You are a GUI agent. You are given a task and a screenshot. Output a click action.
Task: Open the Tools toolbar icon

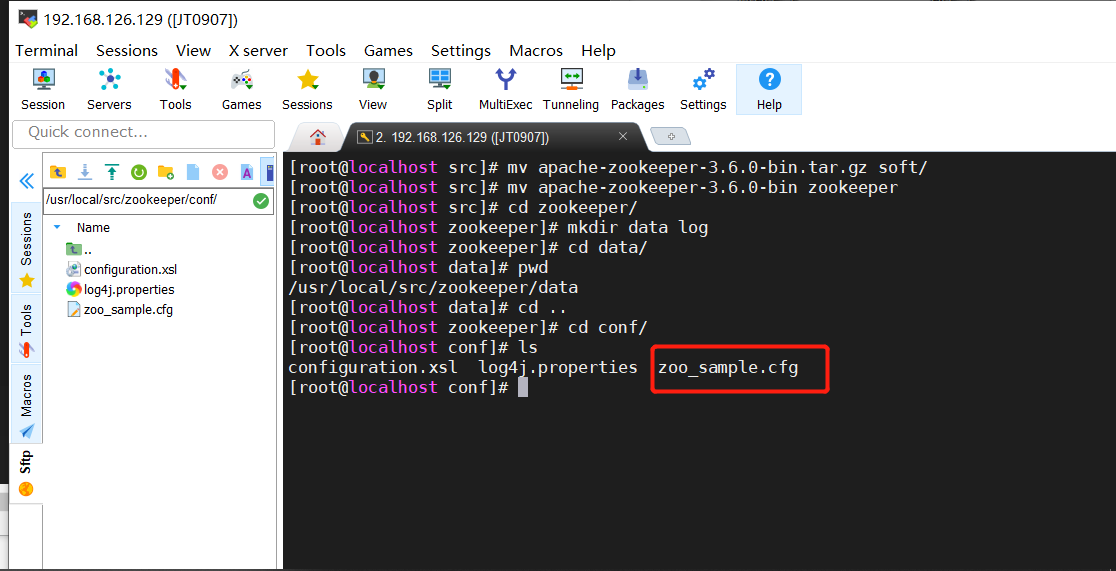(x=175, y=90)
